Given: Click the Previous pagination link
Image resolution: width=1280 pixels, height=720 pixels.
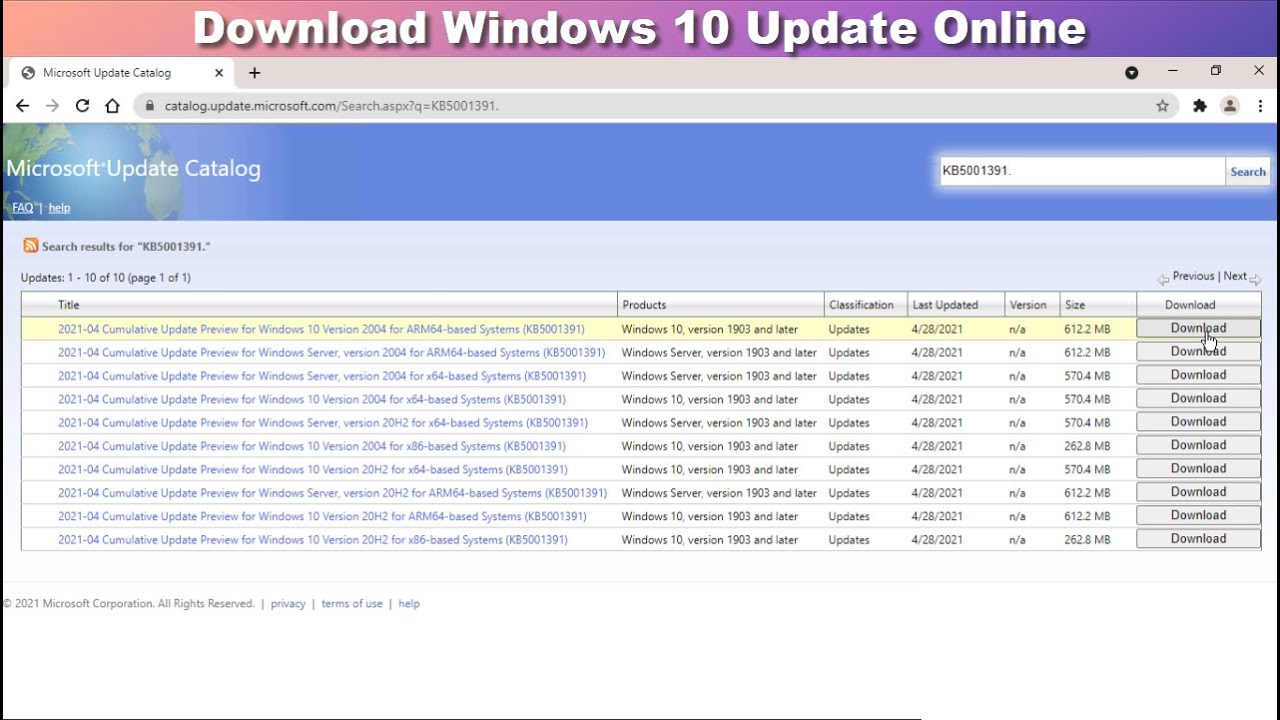Looking at the screenshot, I should (1193, 276).
